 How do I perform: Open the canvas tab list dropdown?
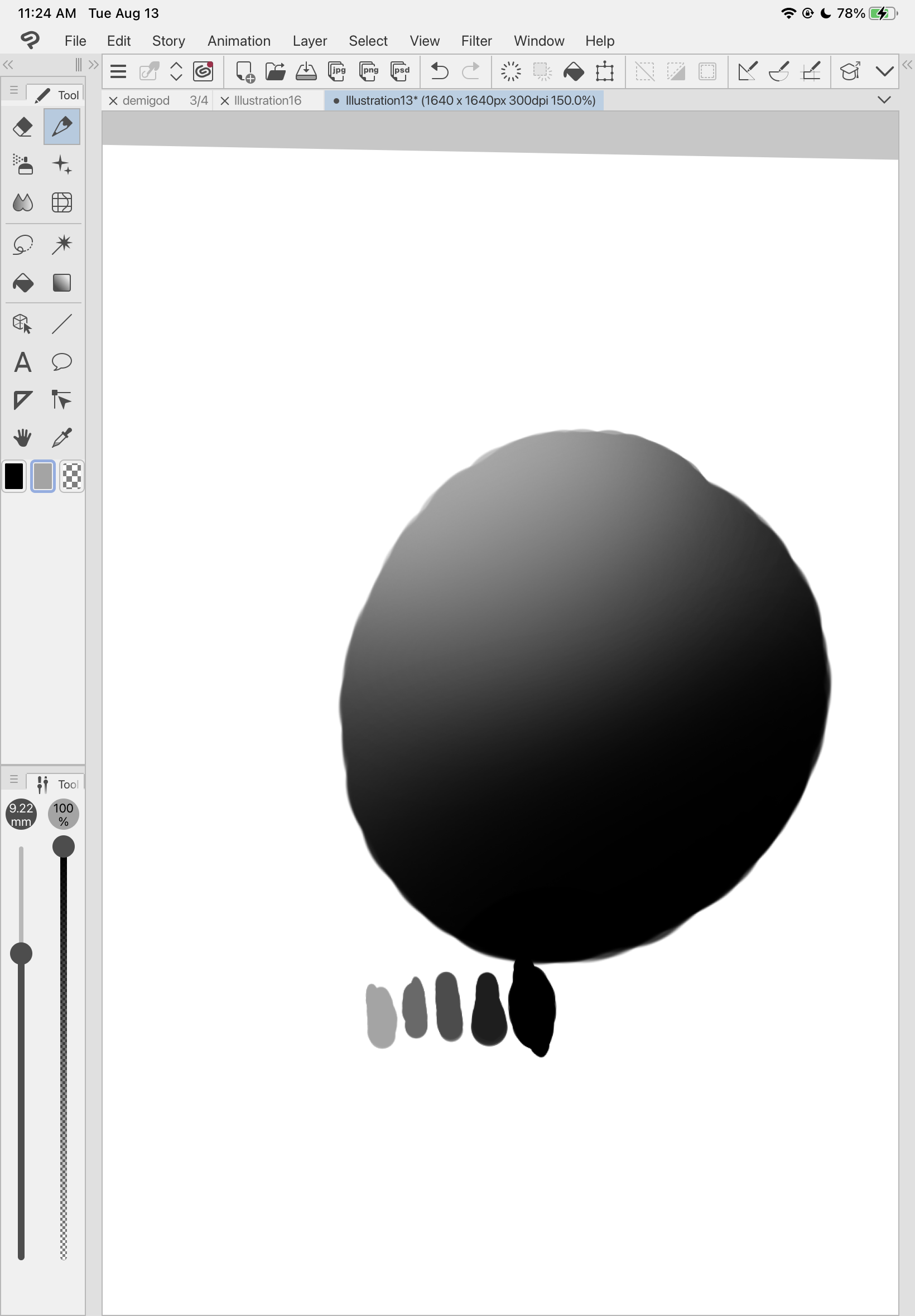pyautogui.click(x=884, y=100)
